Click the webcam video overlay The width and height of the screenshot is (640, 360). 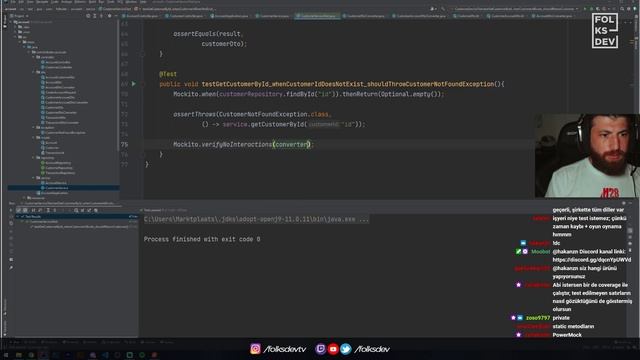[587, 156]
